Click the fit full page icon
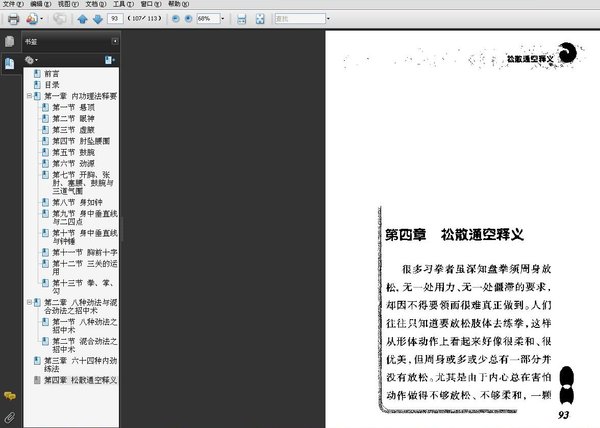 (260, 19)
